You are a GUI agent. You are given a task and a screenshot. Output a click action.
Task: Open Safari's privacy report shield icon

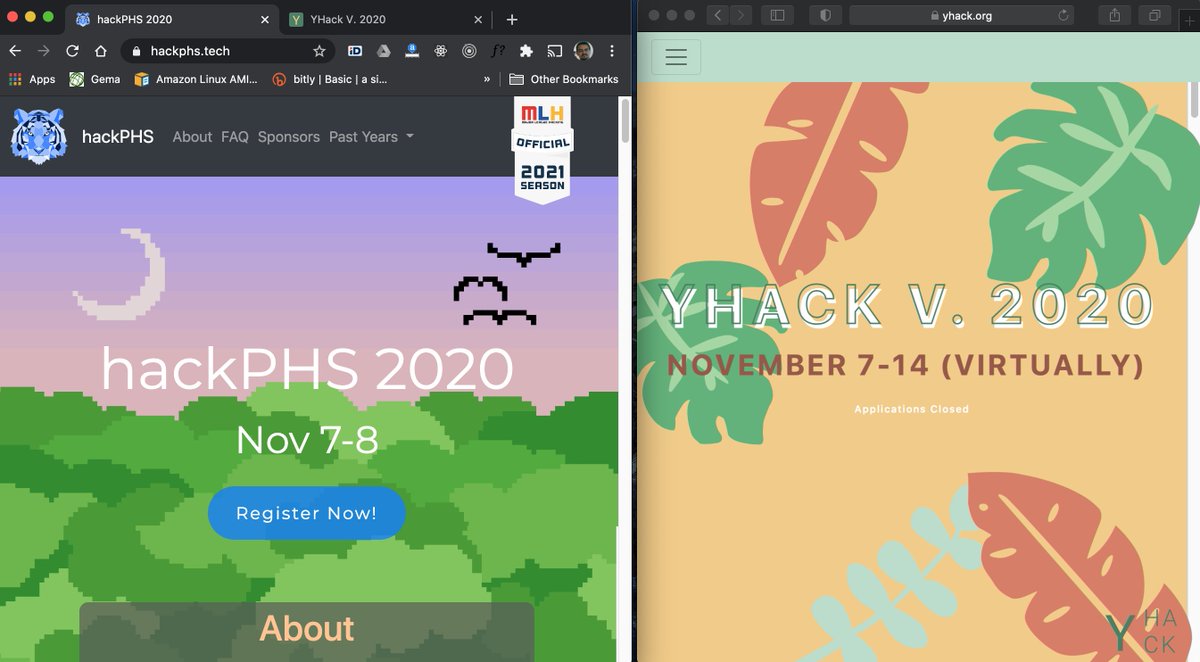[x=826, y=15]
